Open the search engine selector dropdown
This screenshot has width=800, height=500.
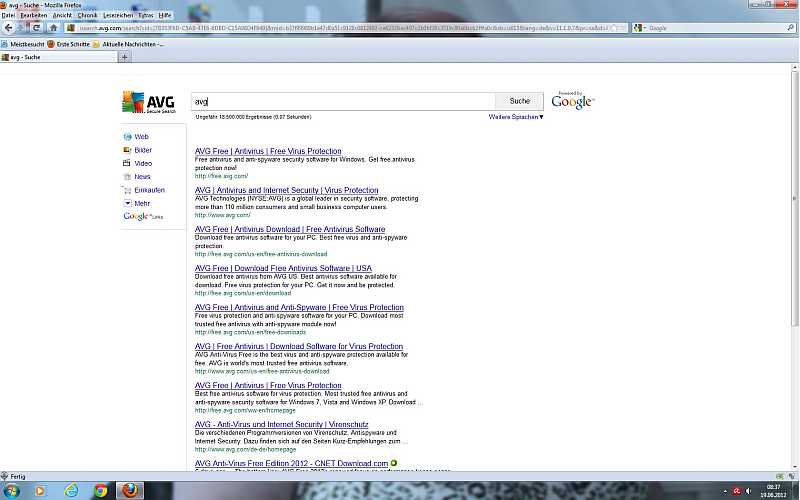(640, 28)
